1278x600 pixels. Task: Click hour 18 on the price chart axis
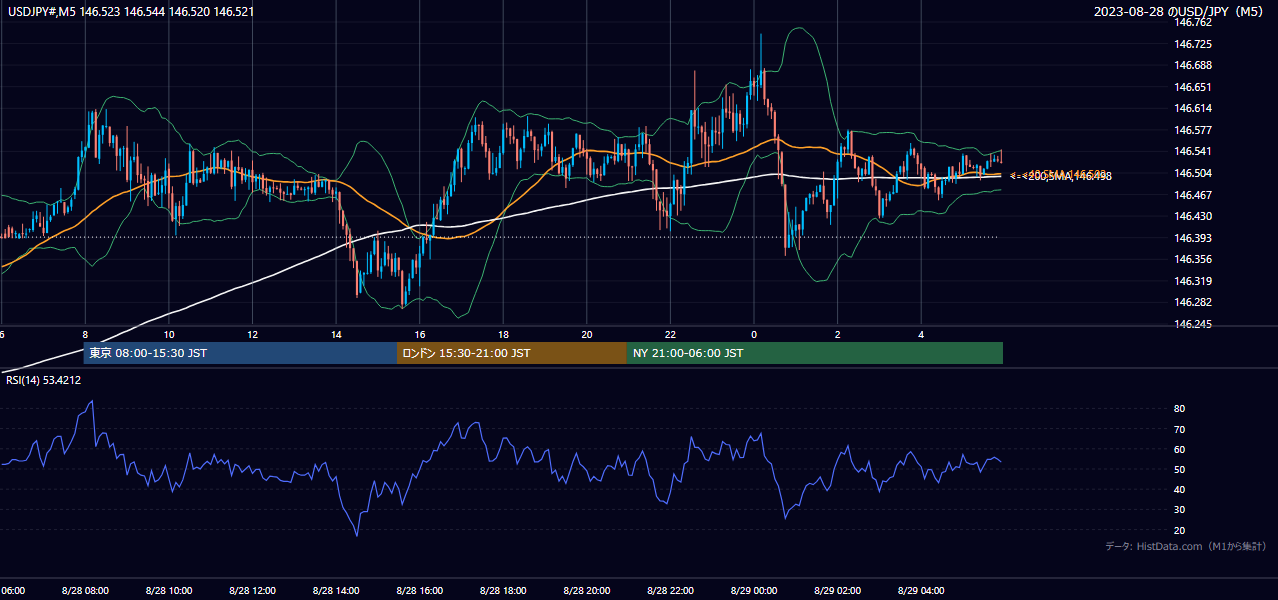click(503, 334)
